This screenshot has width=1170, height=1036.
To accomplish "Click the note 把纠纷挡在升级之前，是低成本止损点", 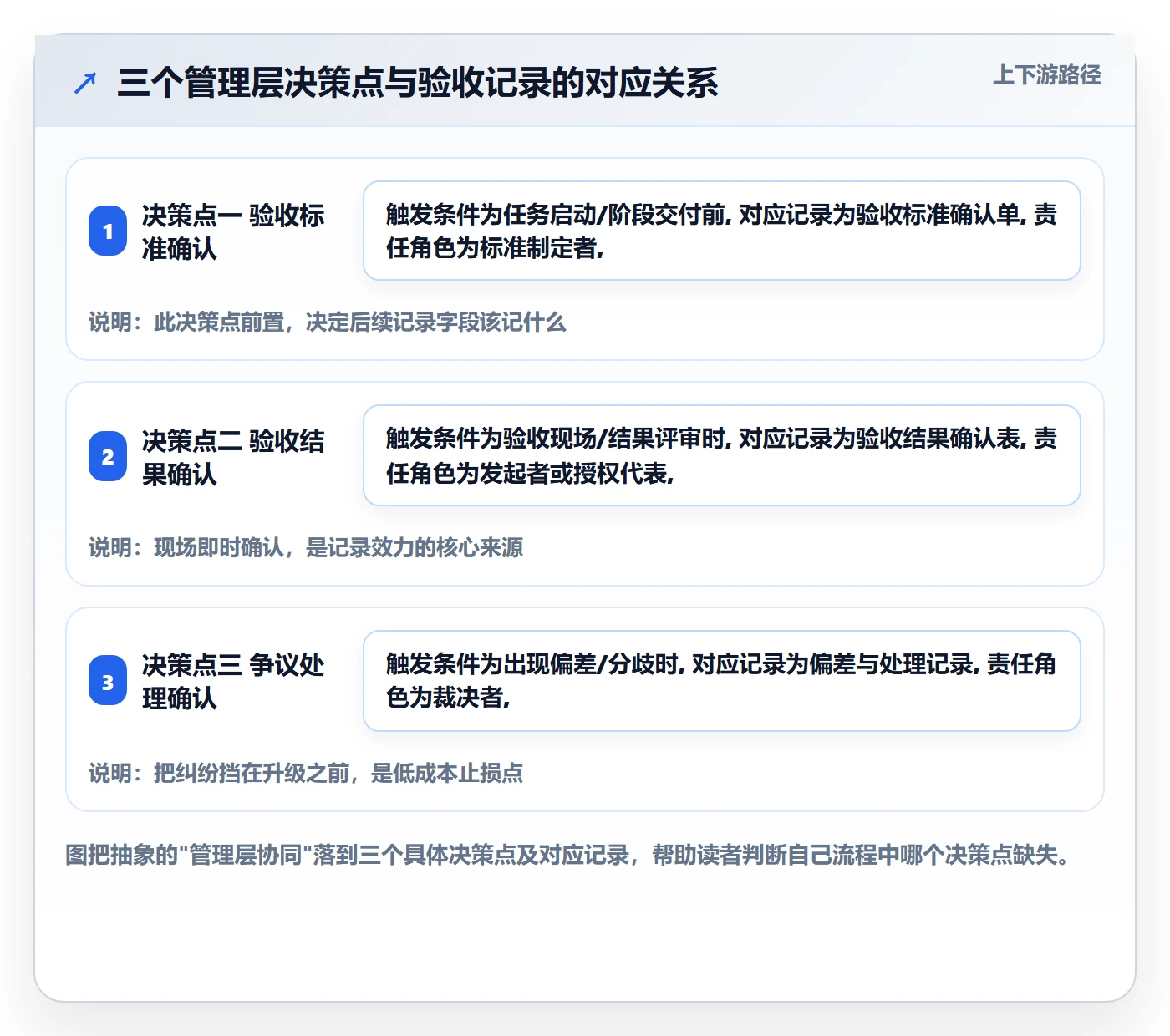I will pos(306,774).
